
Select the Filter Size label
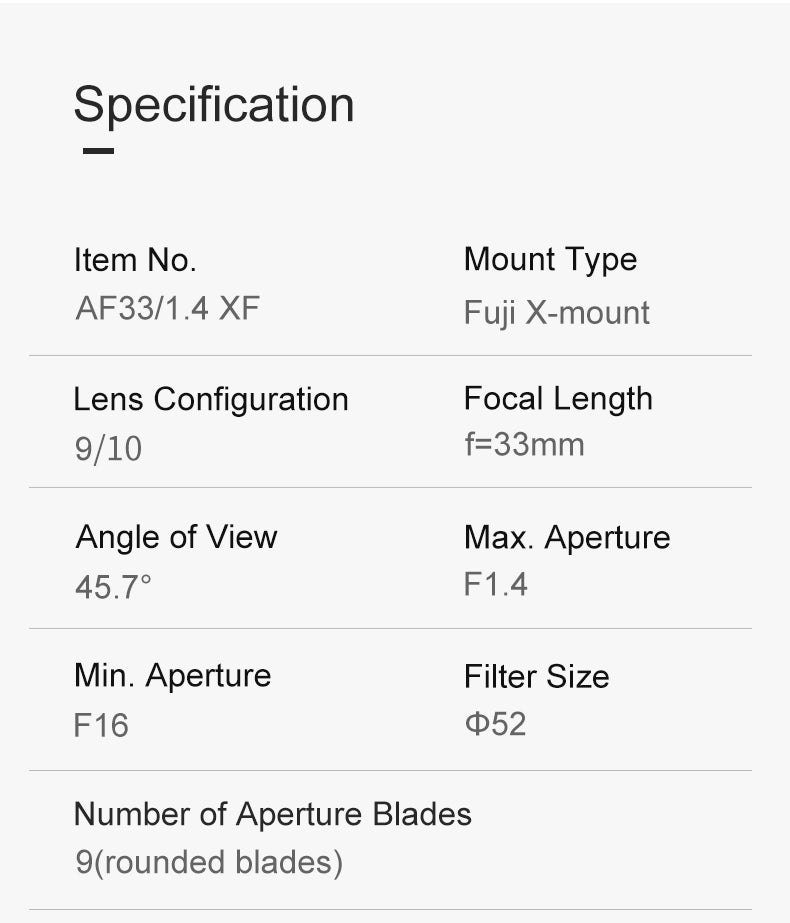pos(536,677)
